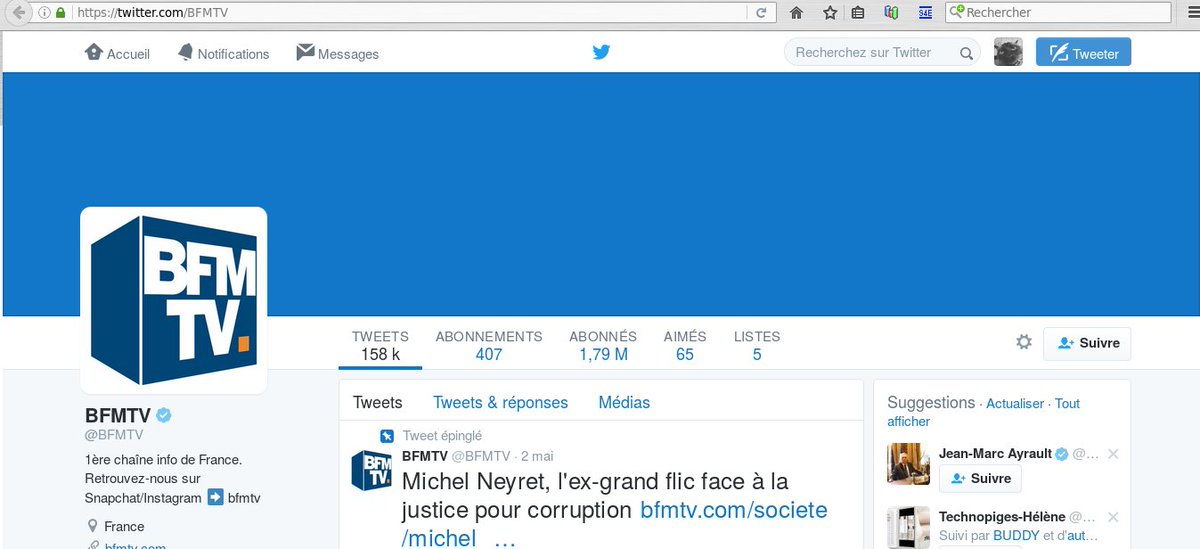1200x549 pixels.
Task: Click the pinned tweet pin icon
Action: (387, 436)
